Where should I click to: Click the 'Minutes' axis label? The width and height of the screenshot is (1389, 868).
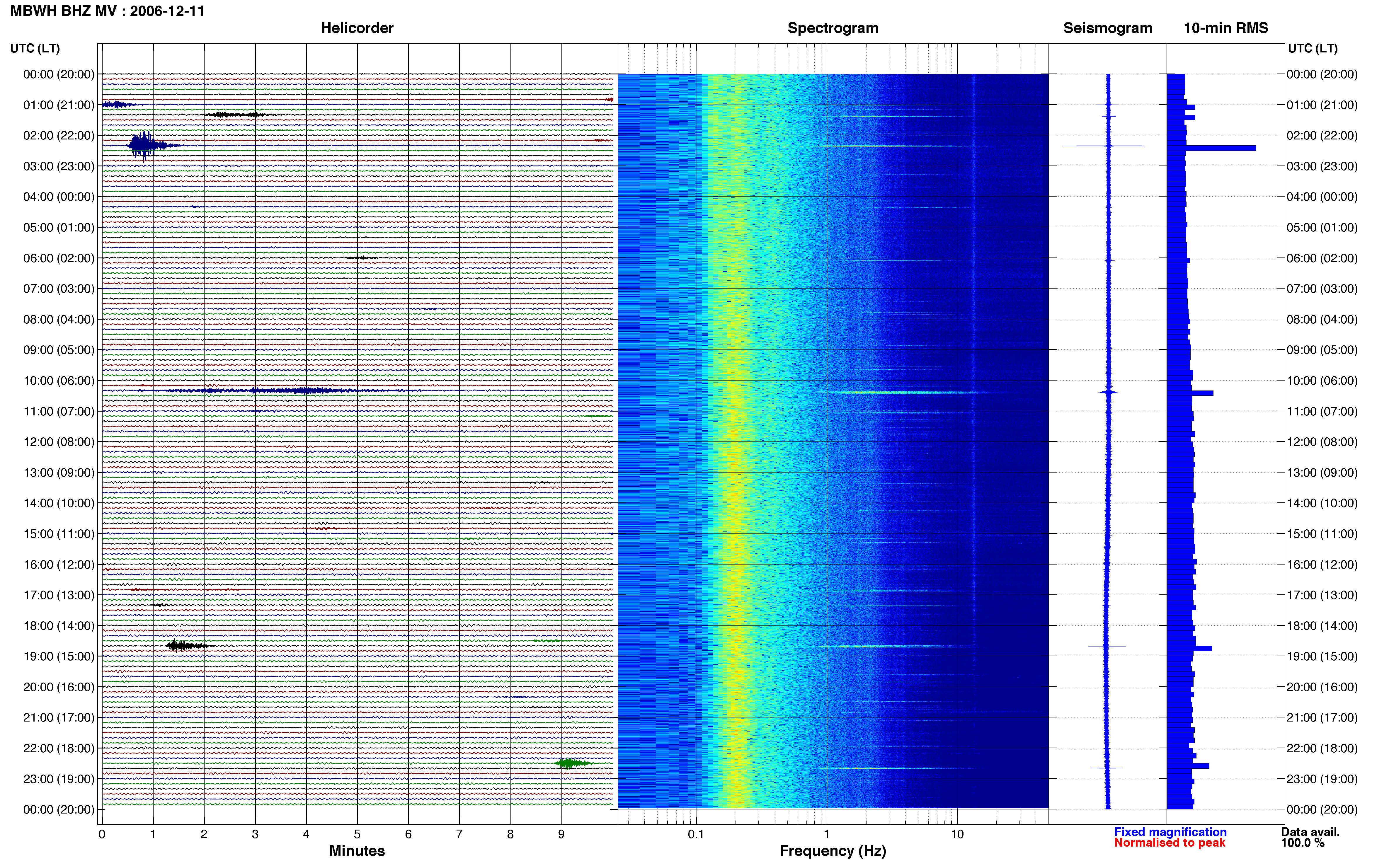pyautogui.click(x=357, y=851)
